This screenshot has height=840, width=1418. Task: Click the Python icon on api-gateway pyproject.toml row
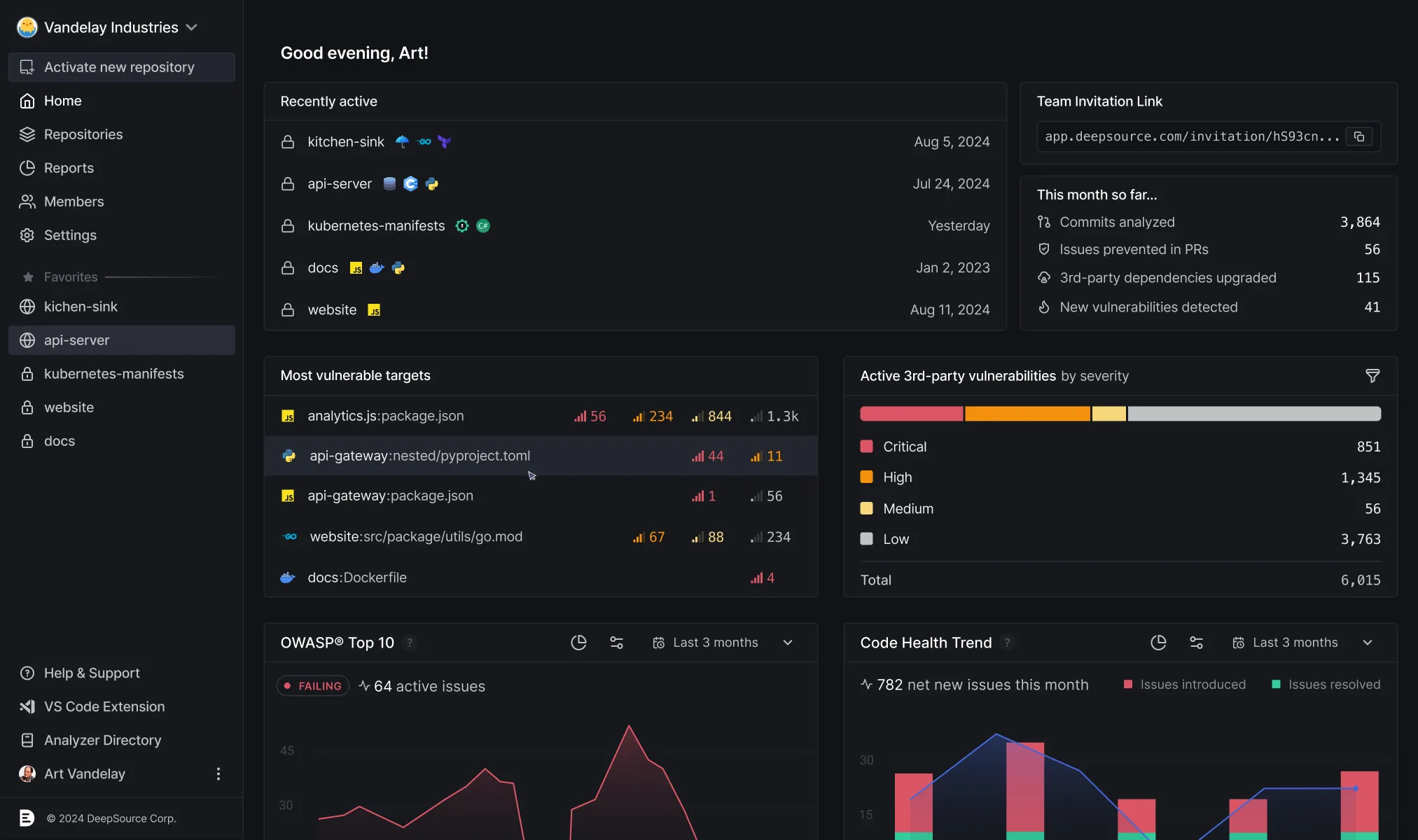[289, 456]
